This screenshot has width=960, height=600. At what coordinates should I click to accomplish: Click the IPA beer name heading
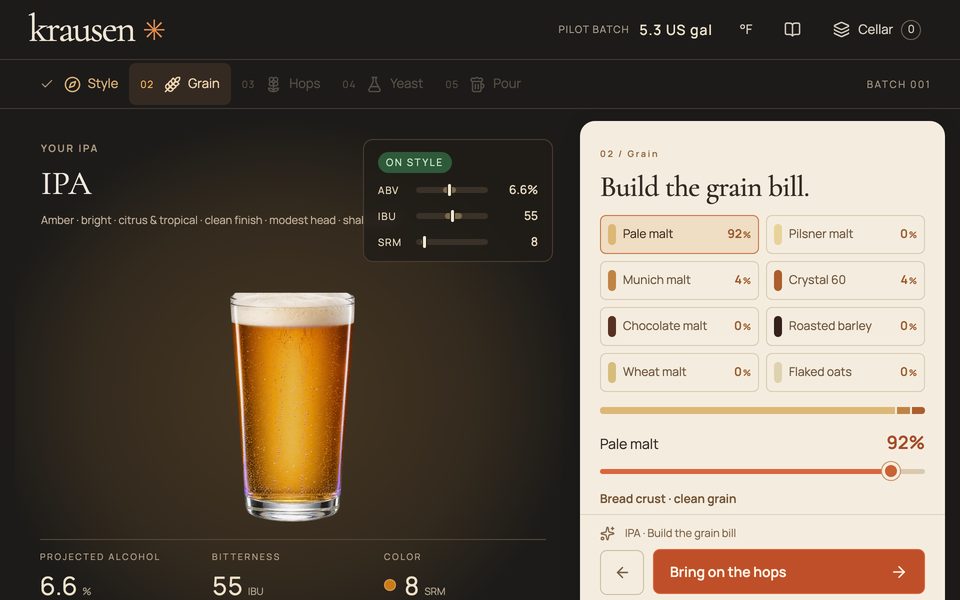[x=66, y=184]
